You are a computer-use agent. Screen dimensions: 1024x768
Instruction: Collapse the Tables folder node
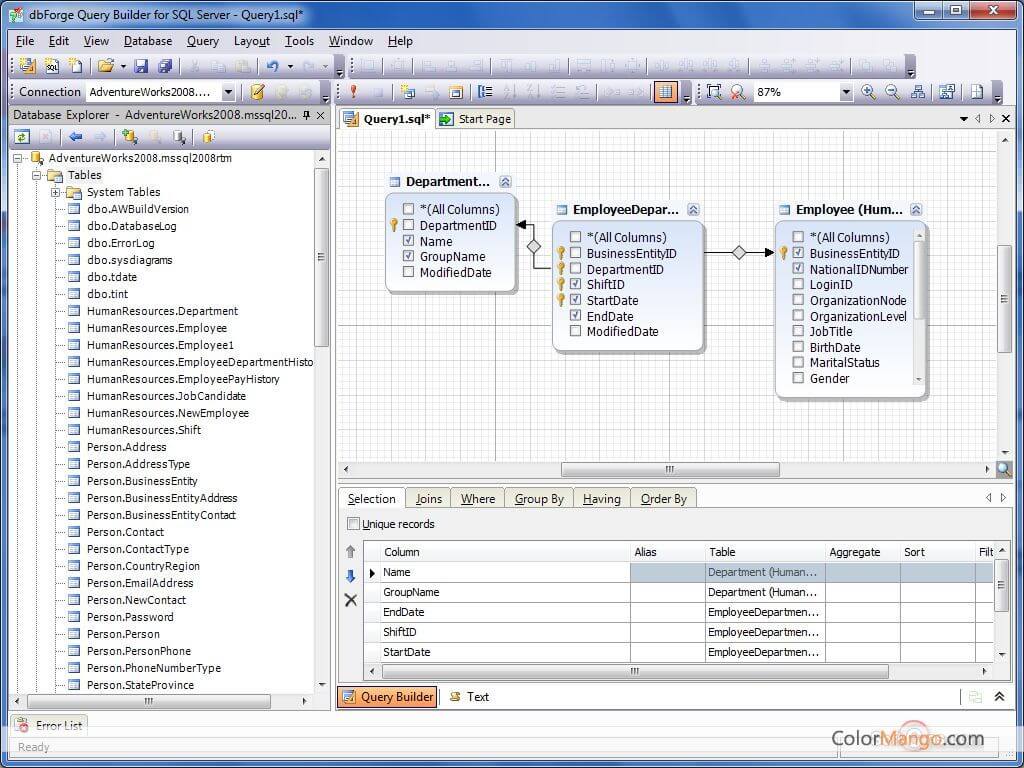point(37,175)
